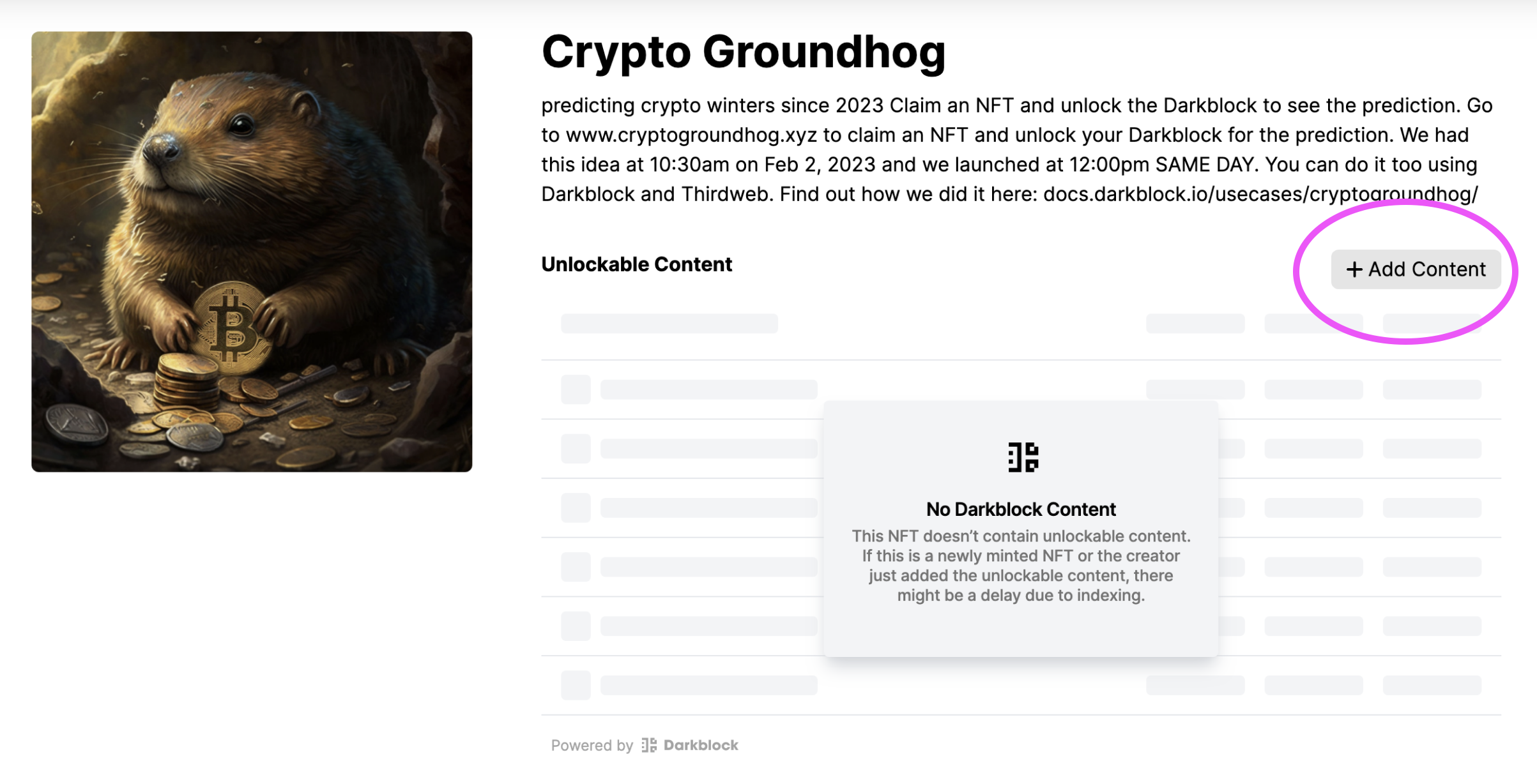Open the Crypto Groundhog NFT artwork image
This screenshot has width=1537, height=784.
click(252, 252)
